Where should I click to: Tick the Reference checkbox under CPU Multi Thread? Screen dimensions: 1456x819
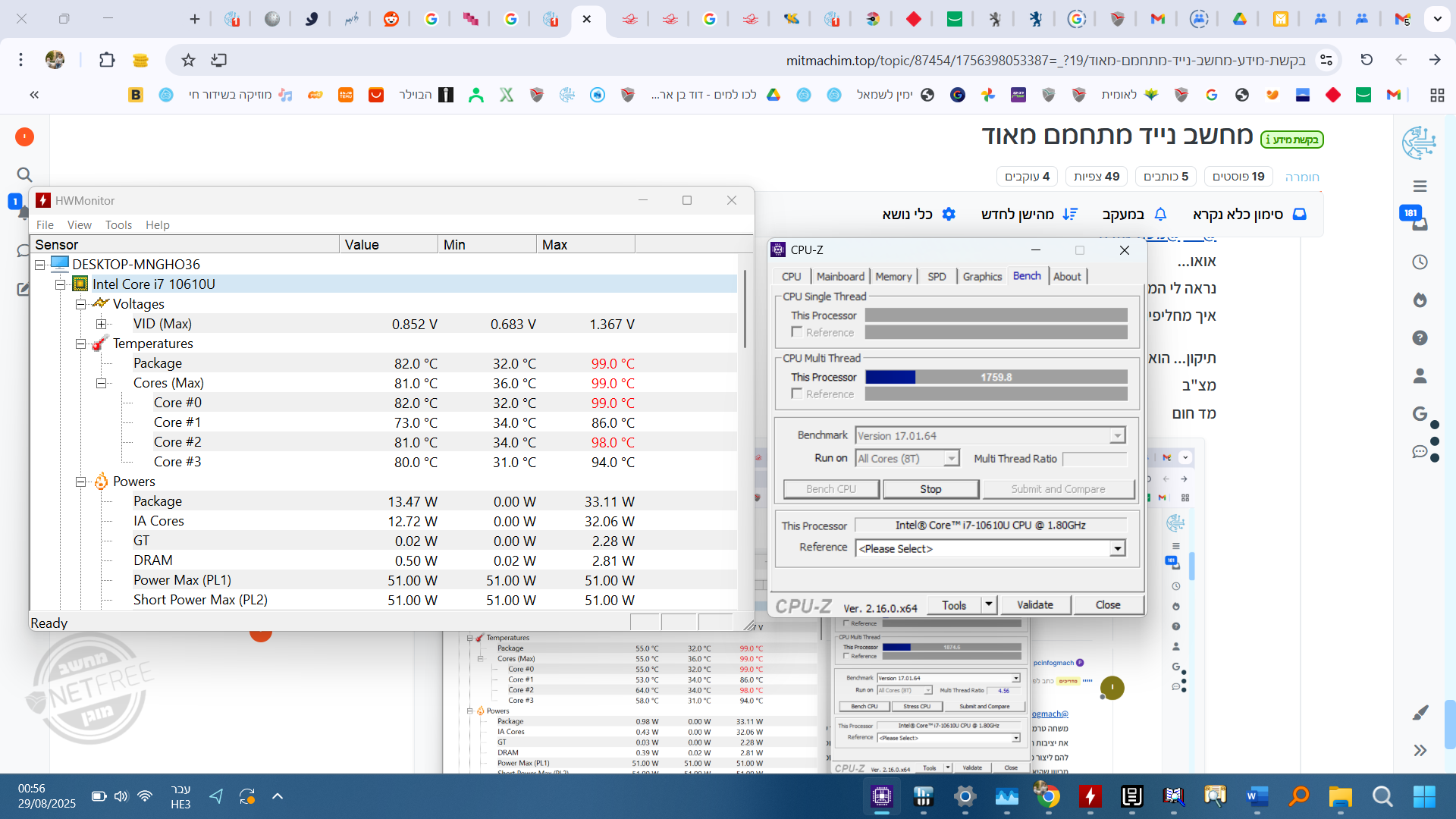click(x=797, y=394)
